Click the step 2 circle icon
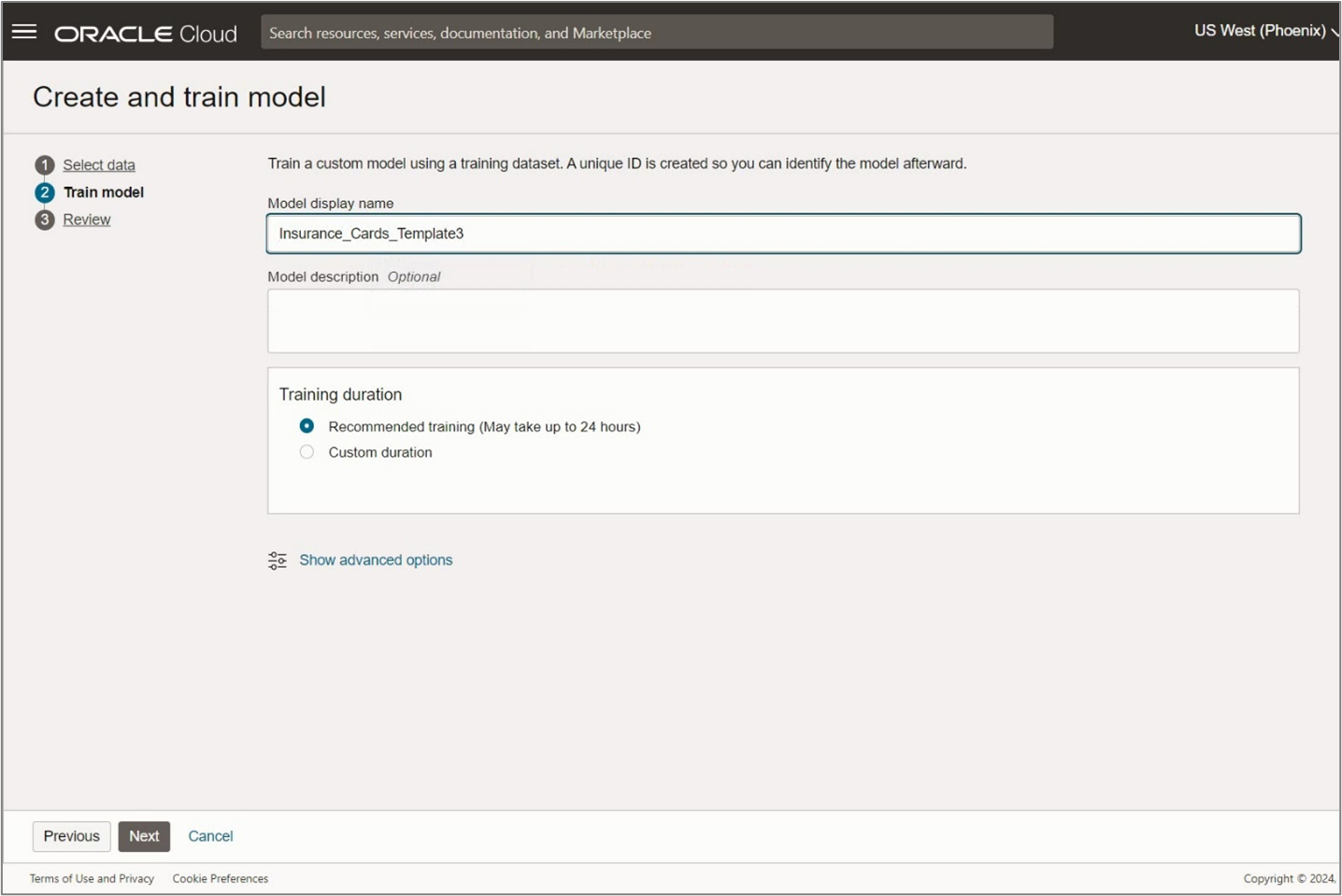 coord(44,192)
